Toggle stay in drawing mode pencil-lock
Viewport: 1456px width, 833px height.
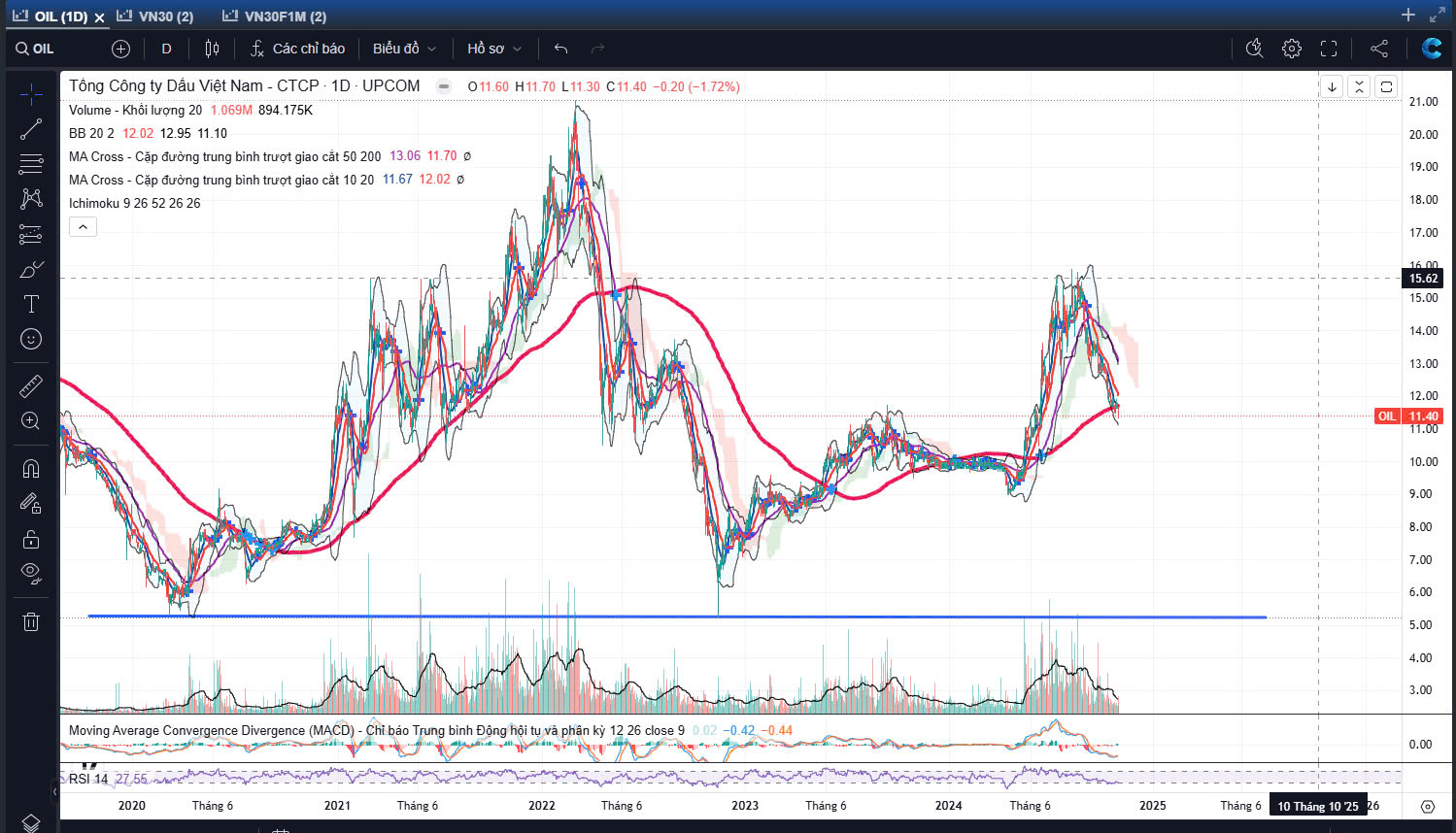[x=31, y=504]
